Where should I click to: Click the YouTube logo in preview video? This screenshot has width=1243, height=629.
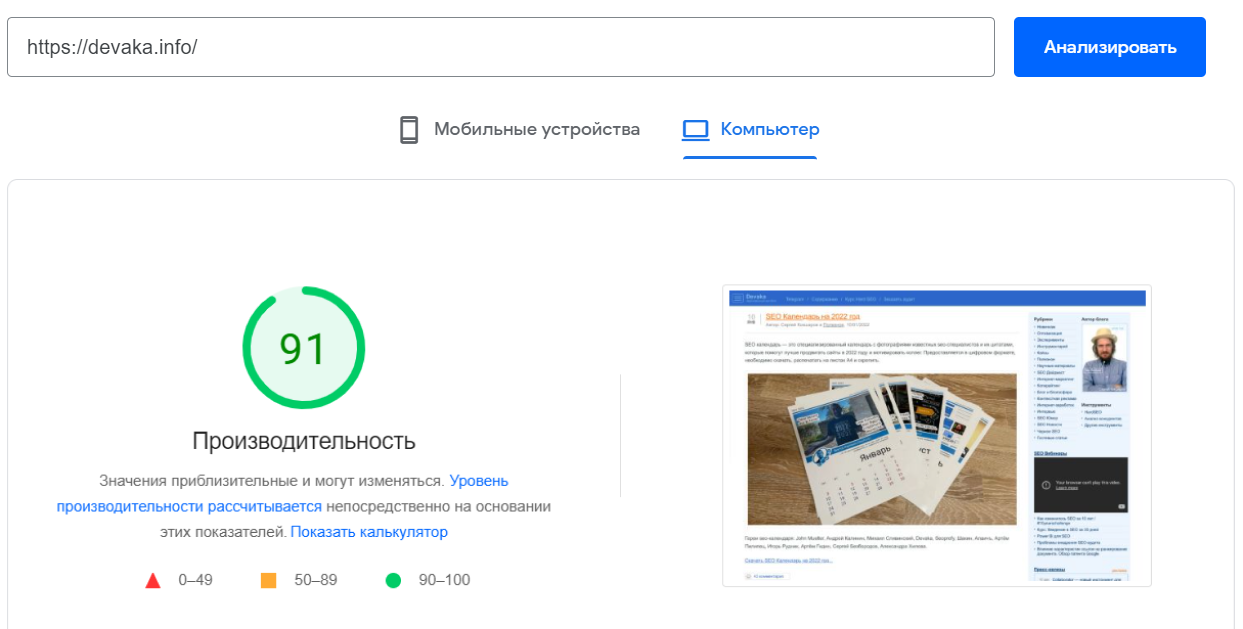[1121, 507]
